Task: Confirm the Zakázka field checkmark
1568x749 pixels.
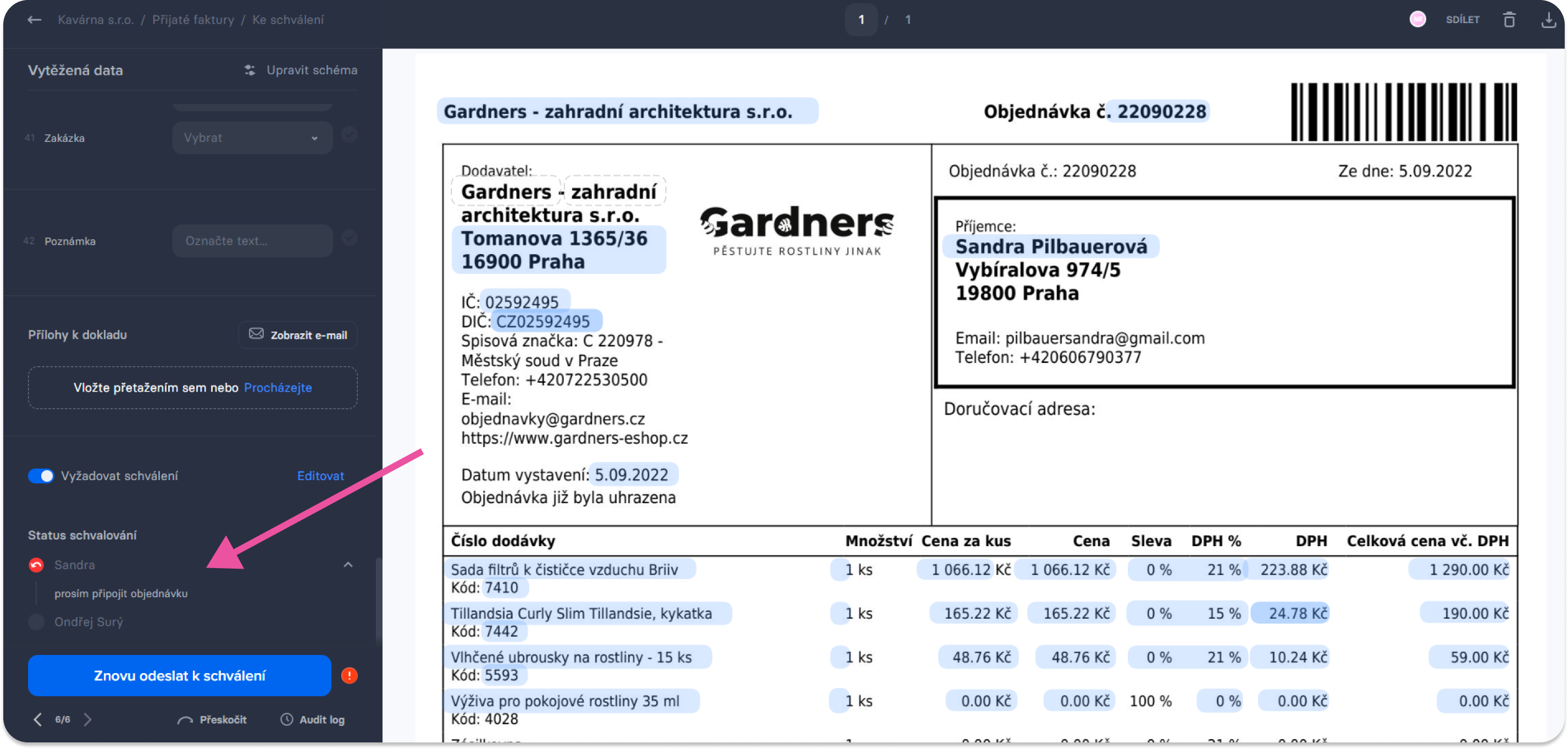Action: click(x=349, y=135)
